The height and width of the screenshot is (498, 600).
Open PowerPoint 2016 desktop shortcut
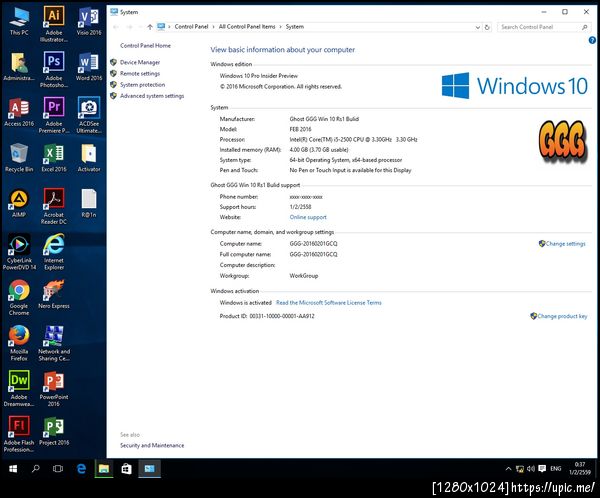tap(54, 388)
